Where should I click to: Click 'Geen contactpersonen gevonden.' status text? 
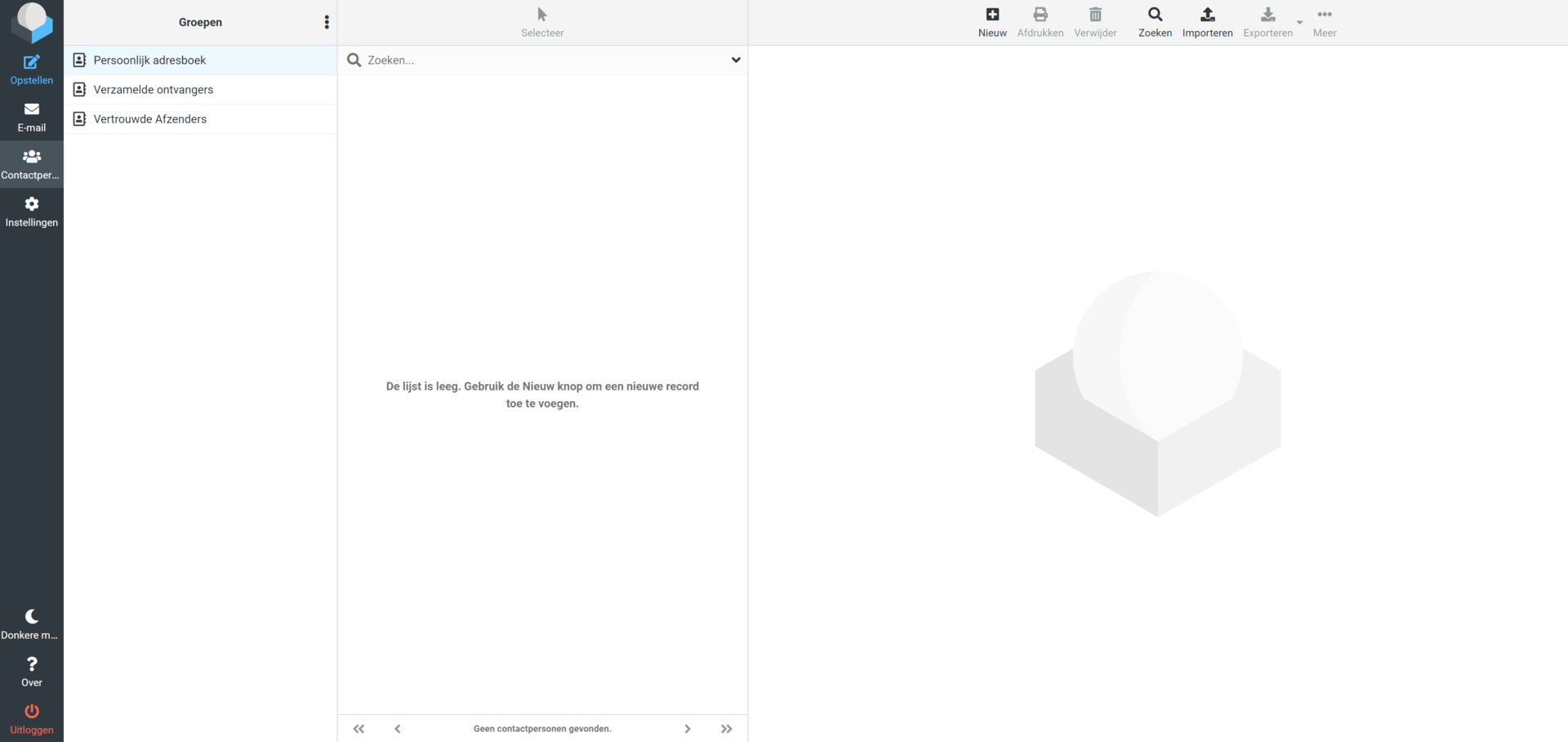(x=542, y=729)
